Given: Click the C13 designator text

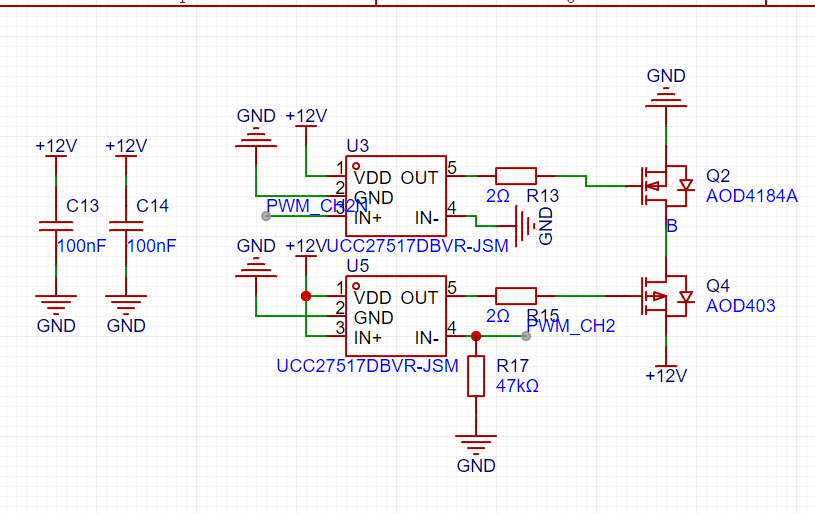Looking at the screenshot, I should pyautogui.click(x=83, y=206).
